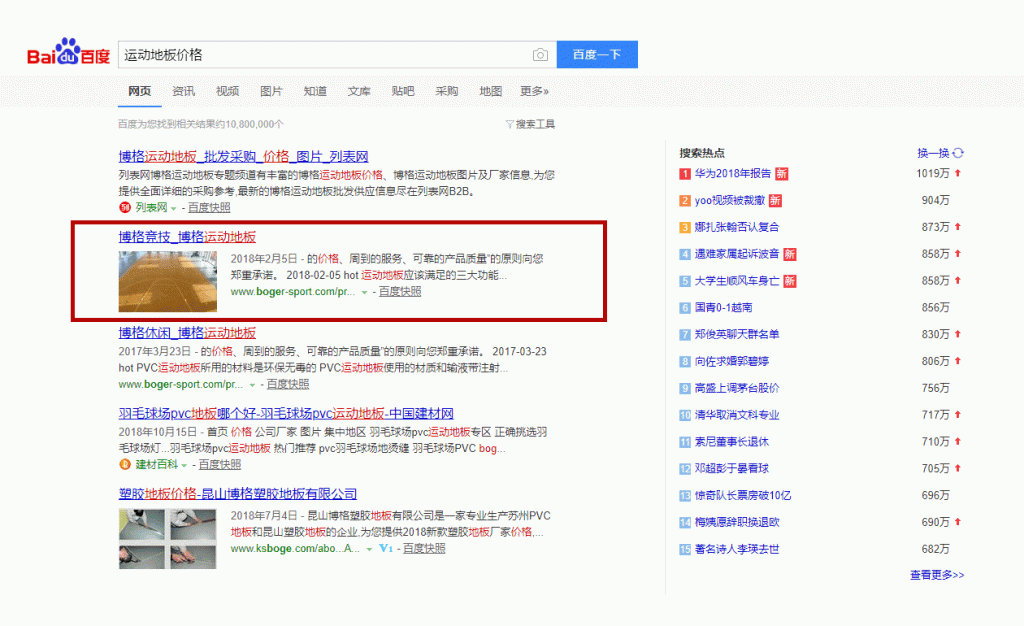Open hot search 梅姨愿辞职换退欧
Image resolution: width=1024 pixels, height=626 pixels.
point(737,522)
